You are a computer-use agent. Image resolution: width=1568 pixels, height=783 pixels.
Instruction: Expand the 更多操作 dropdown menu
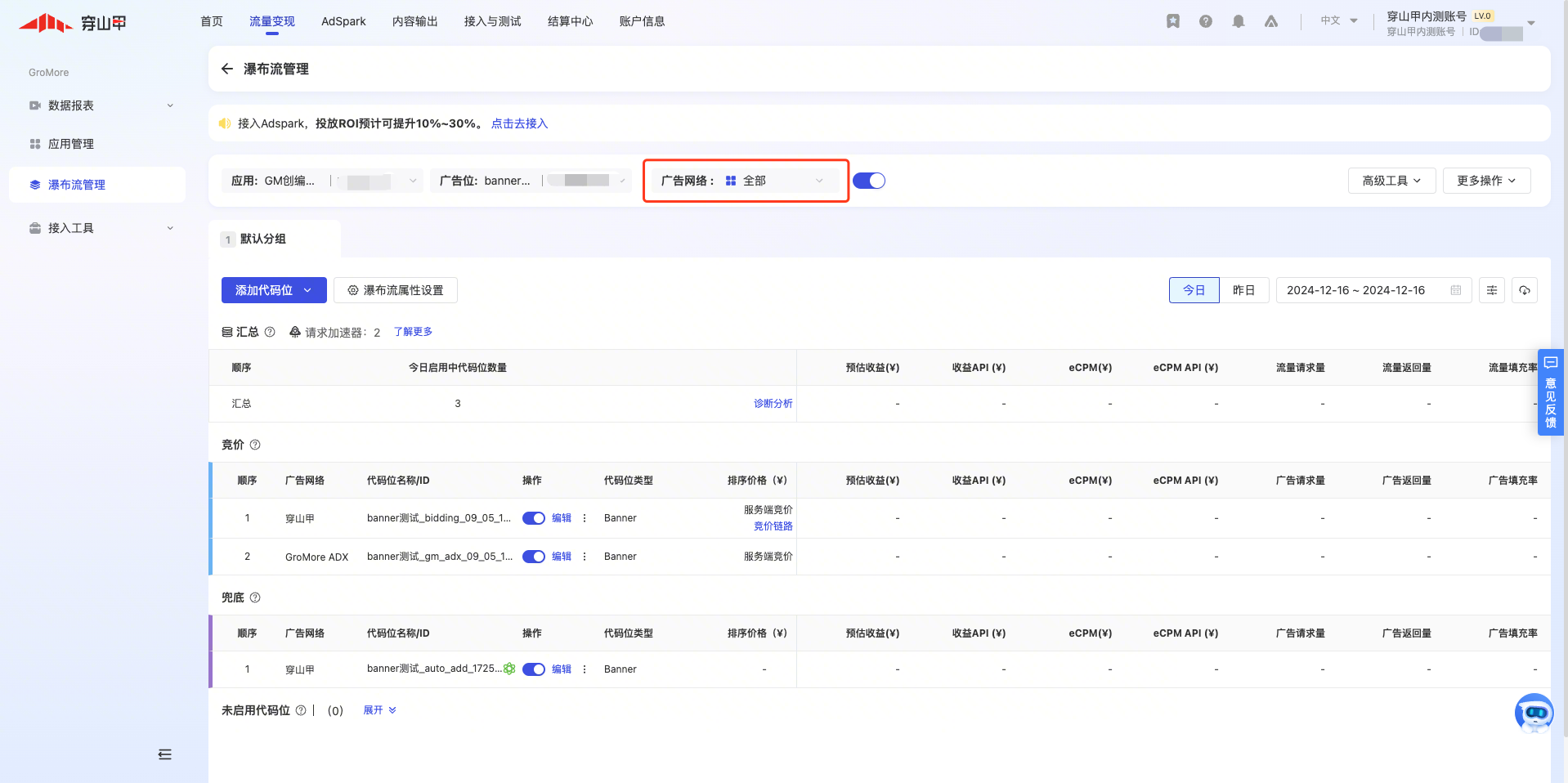pyautogui.click(x=1485, y=181)
